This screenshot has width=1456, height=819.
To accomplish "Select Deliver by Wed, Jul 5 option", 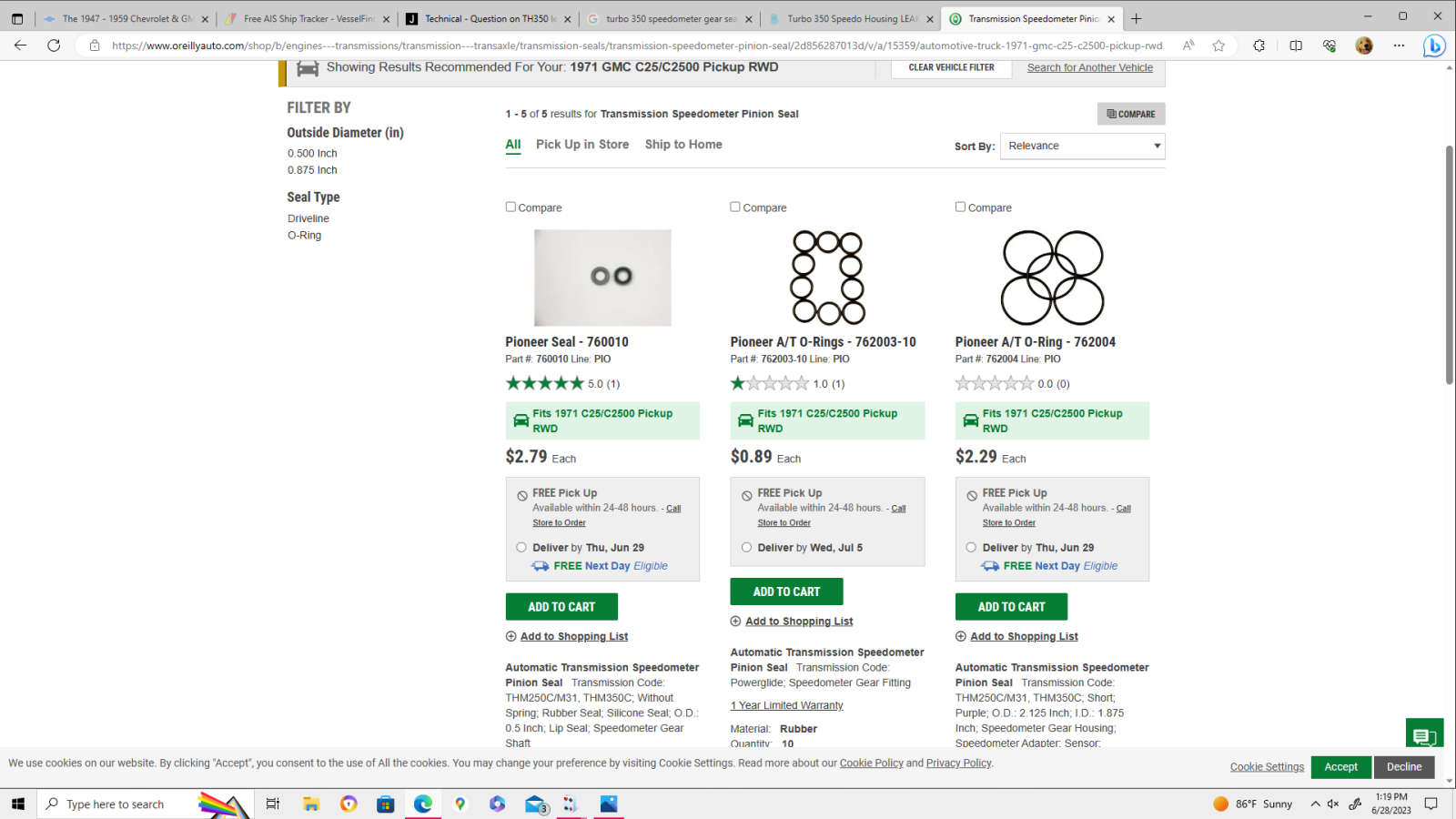I will (x=746, y=548).
